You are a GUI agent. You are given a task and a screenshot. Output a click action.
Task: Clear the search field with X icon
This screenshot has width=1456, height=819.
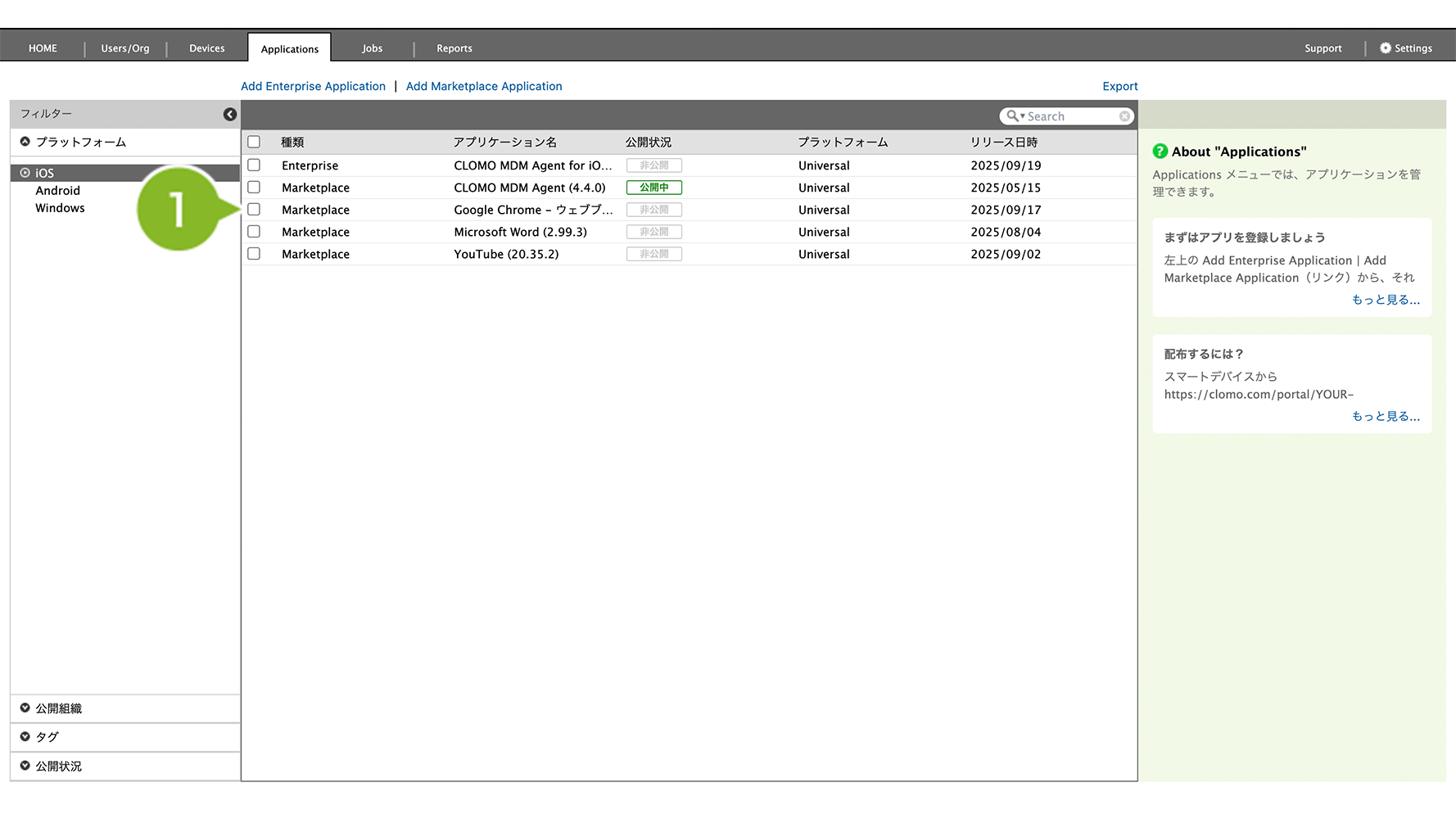1124,116
